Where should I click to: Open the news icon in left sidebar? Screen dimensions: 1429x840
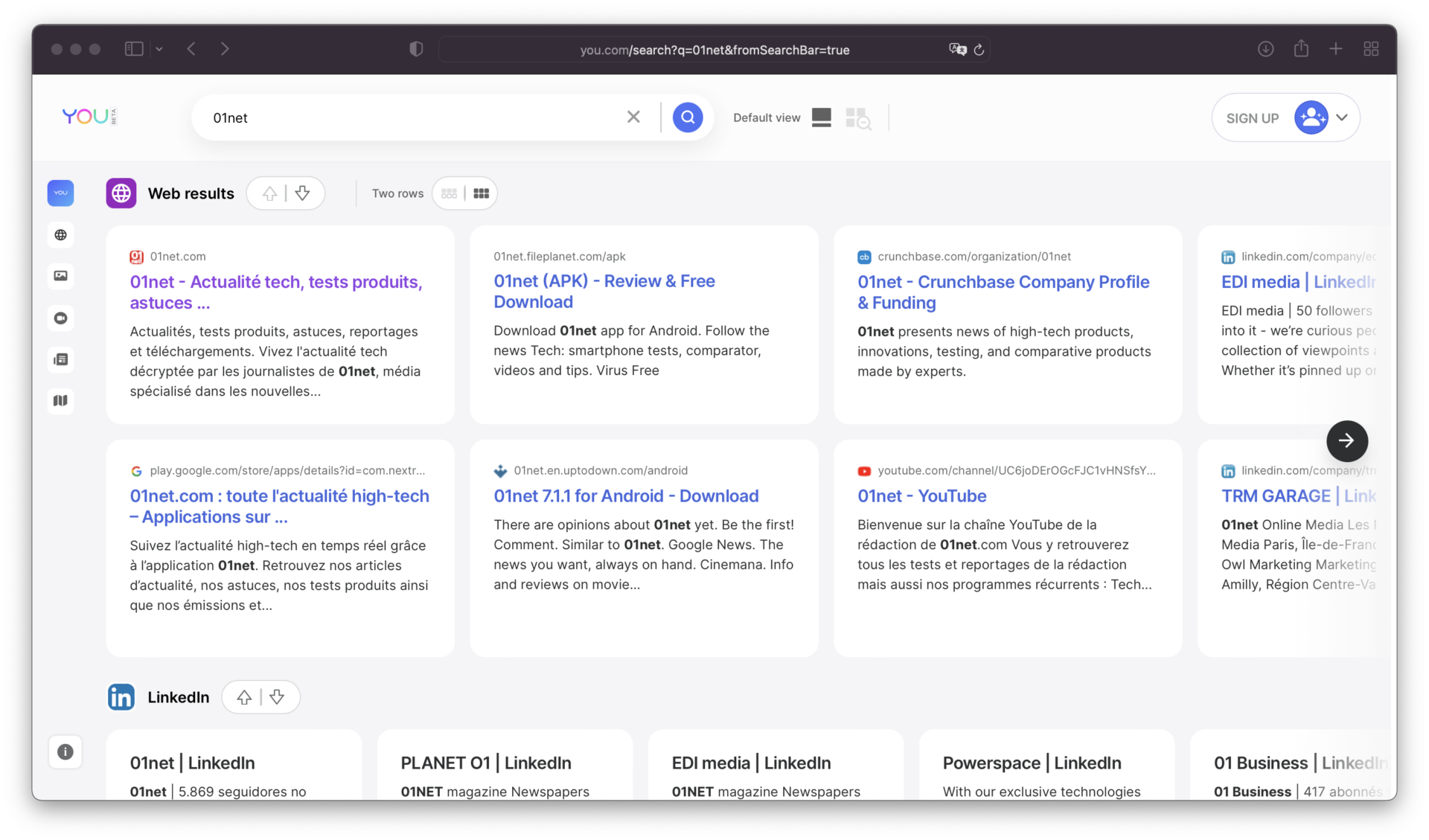point(61,359)
